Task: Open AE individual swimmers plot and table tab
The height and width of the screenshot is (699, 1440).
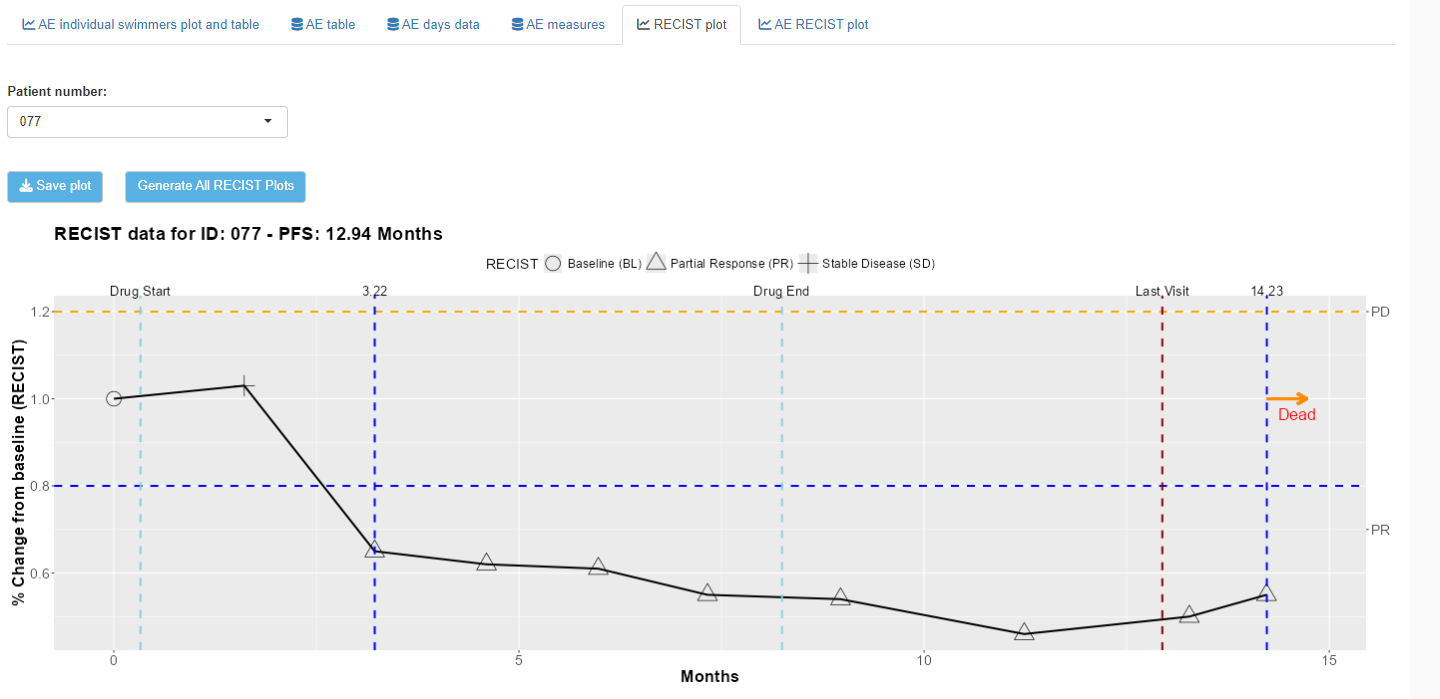Action: (141, 24)
